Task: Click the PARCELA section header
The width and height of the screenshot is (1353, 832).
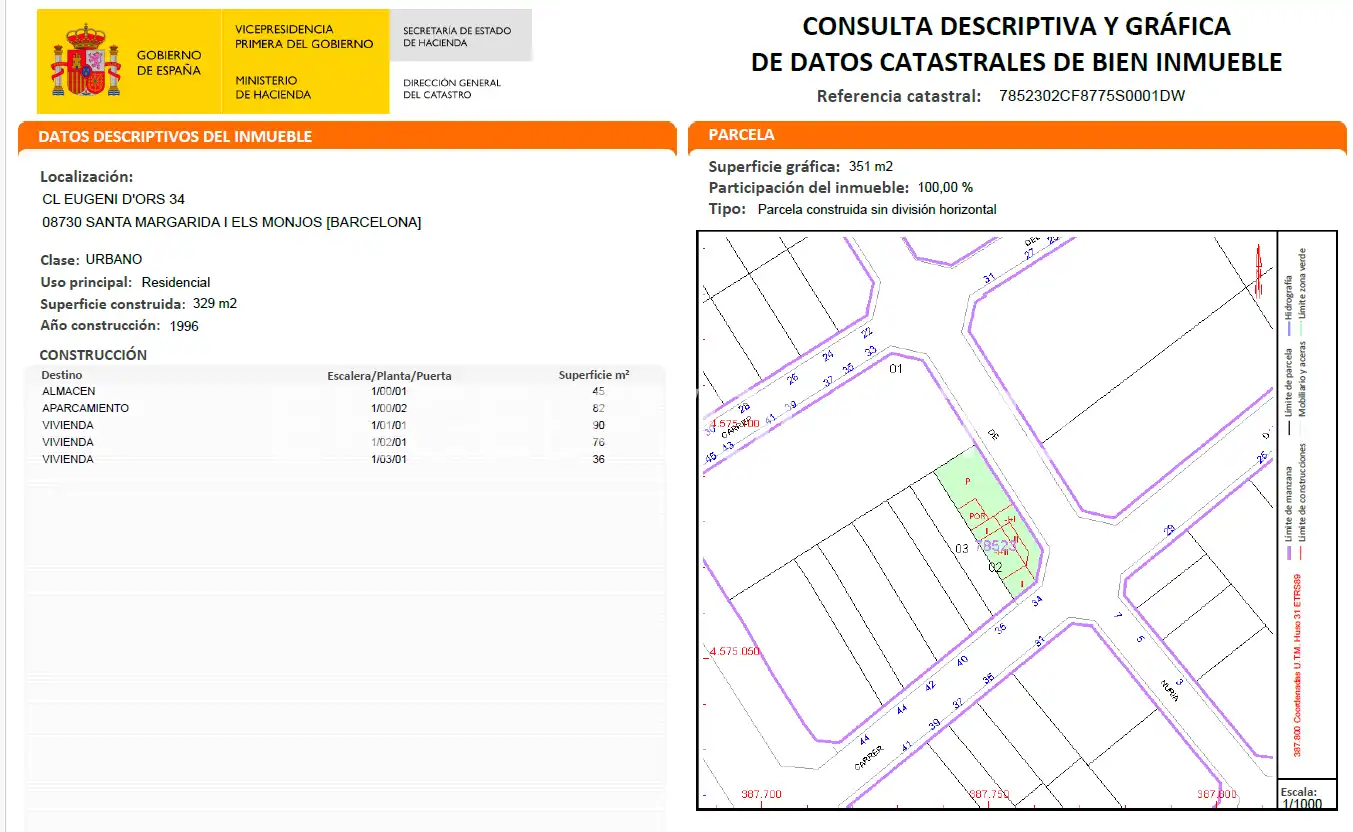Action: click(741, 134)
